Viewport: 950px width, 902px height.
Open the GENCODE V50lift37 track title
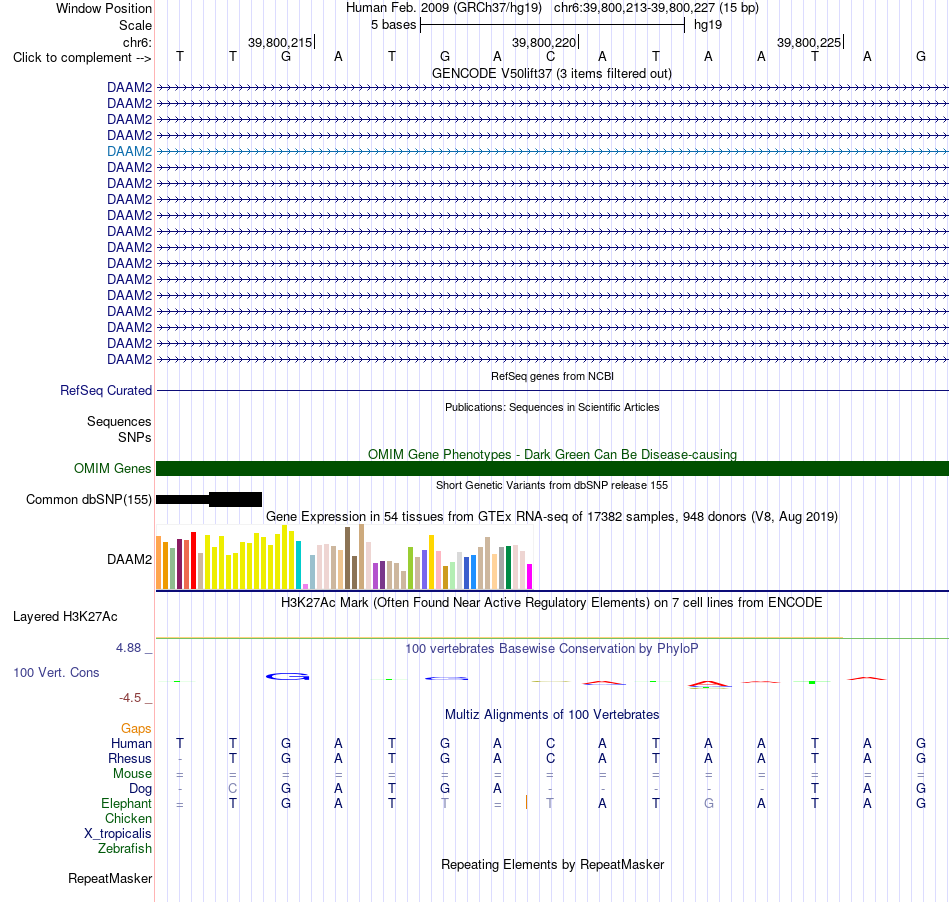tap(552, 74)
